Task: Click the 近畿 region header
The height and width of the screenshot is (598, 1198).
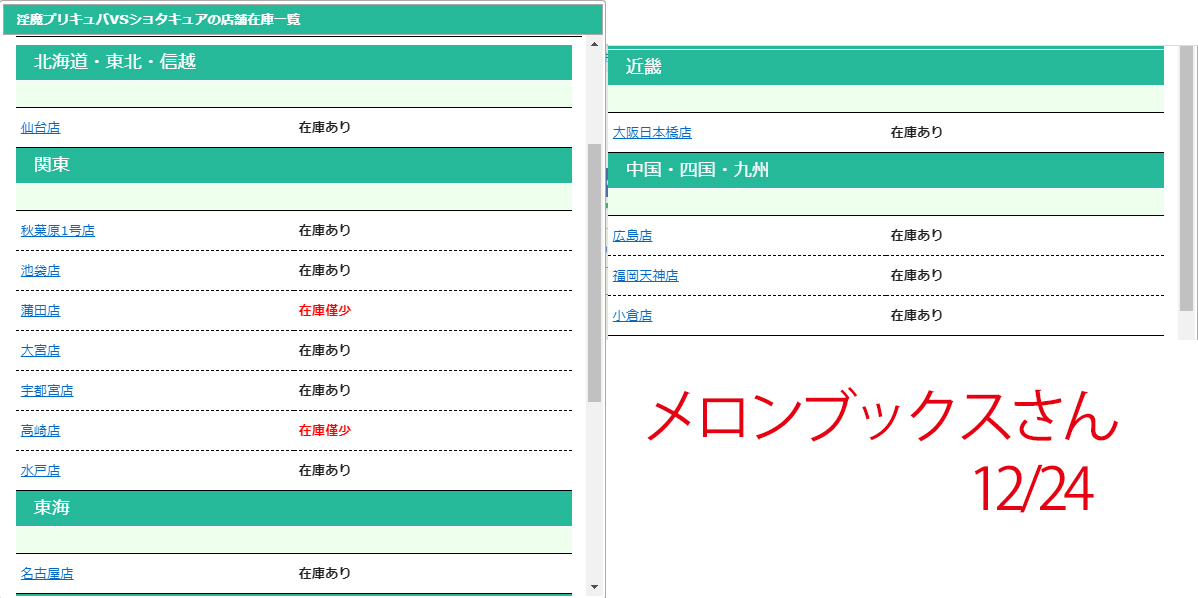Action: (x=886, y=67)
